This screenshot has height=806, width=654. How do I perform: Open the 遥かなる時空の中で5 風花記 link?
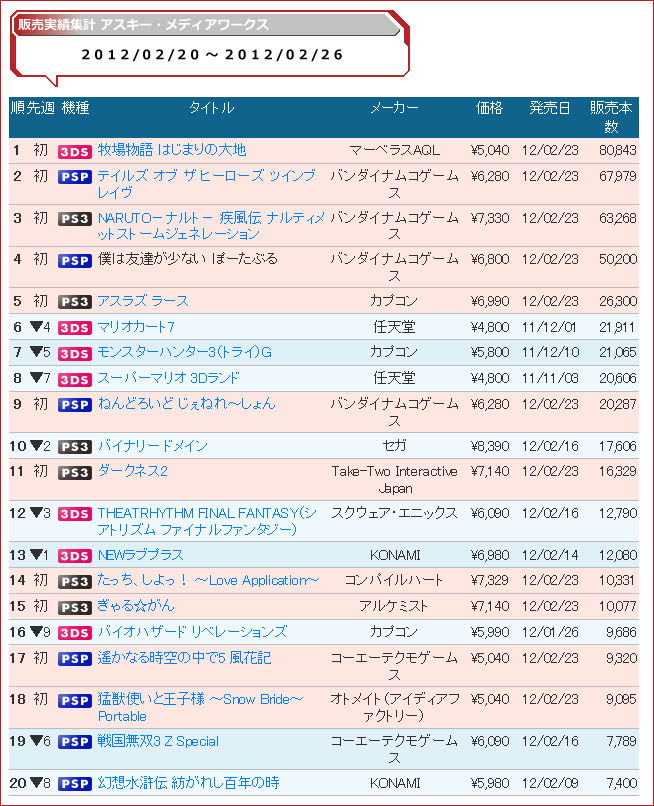click(x=184, y=658)
